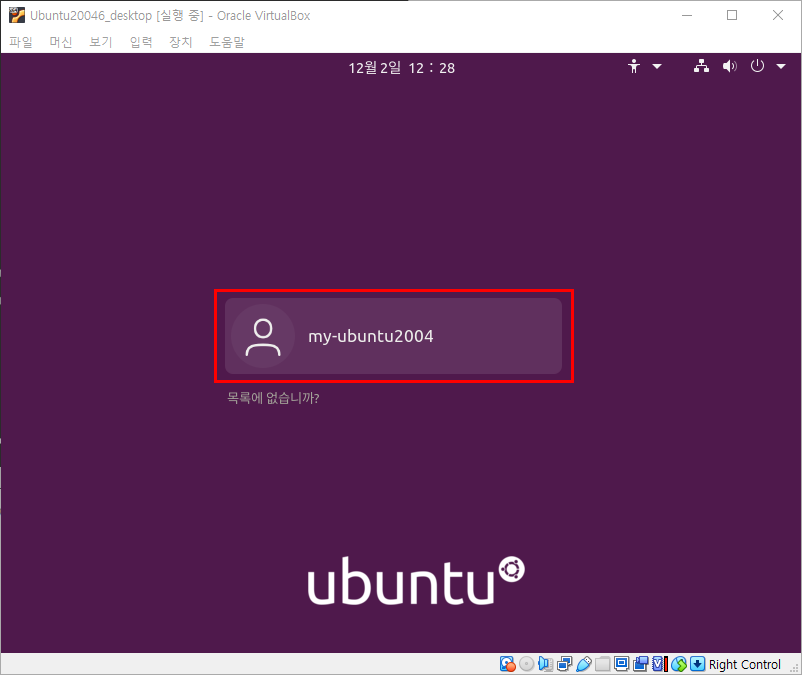Expand the system menu arrow beside power
Viewport: 802px width, 675px height.
coord(781,66)
